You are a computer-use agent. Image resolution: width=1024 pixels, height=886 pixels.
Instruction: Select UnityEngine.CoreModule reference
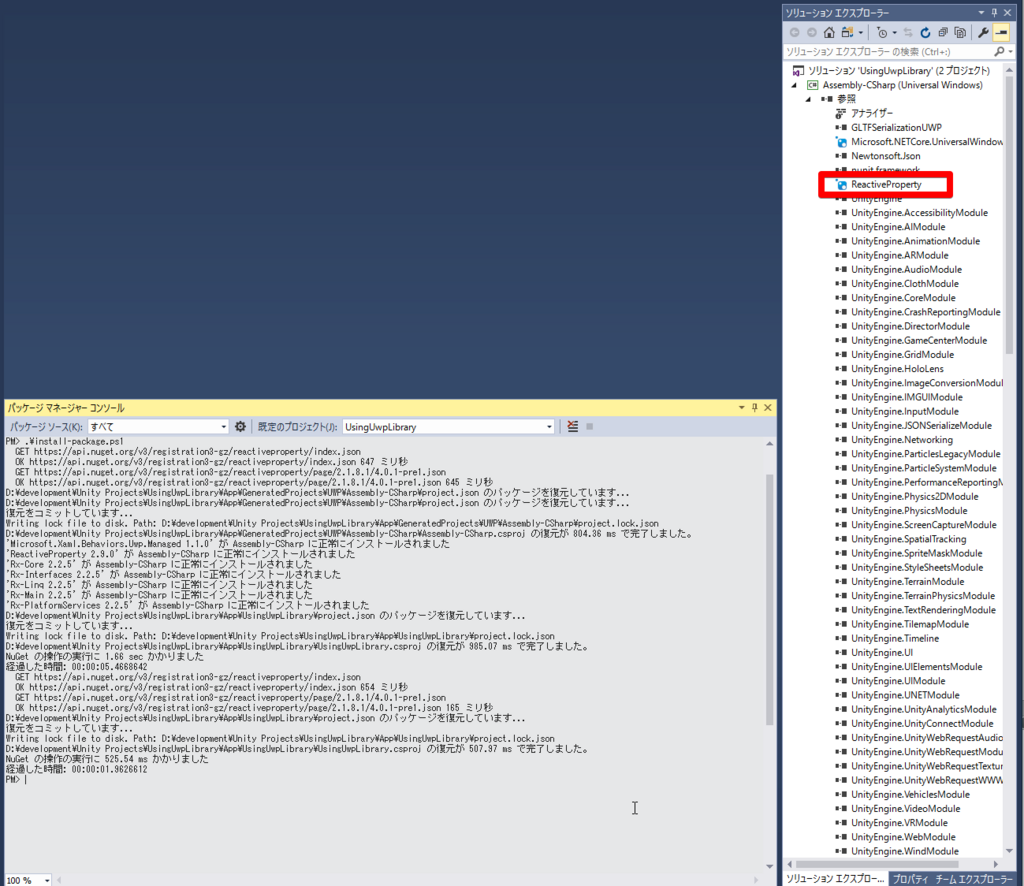[903, 298]
